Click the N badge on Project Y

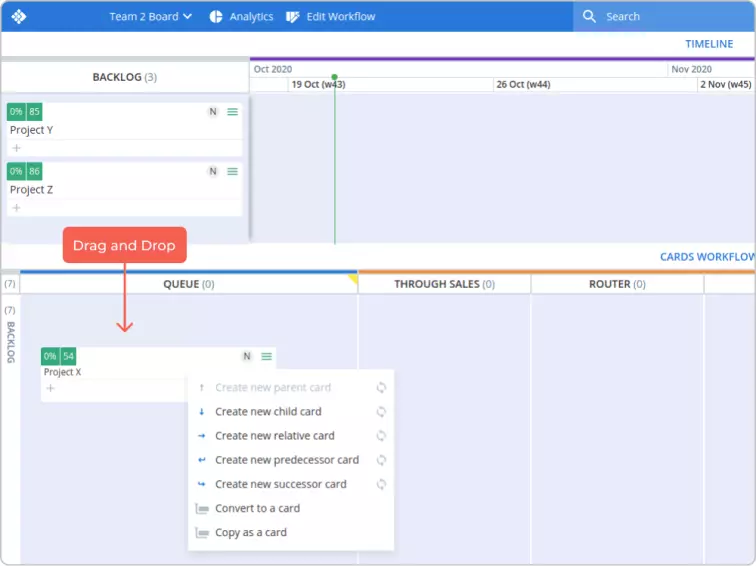(212, 112)
